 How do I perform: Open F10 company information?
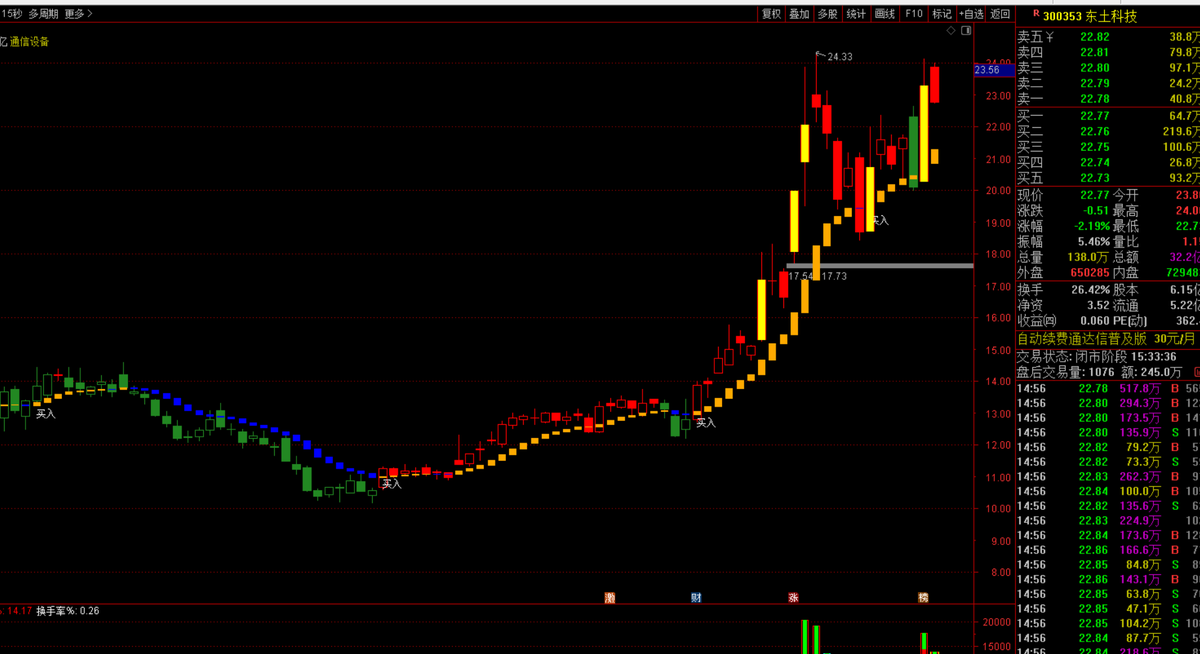point(914,14)
